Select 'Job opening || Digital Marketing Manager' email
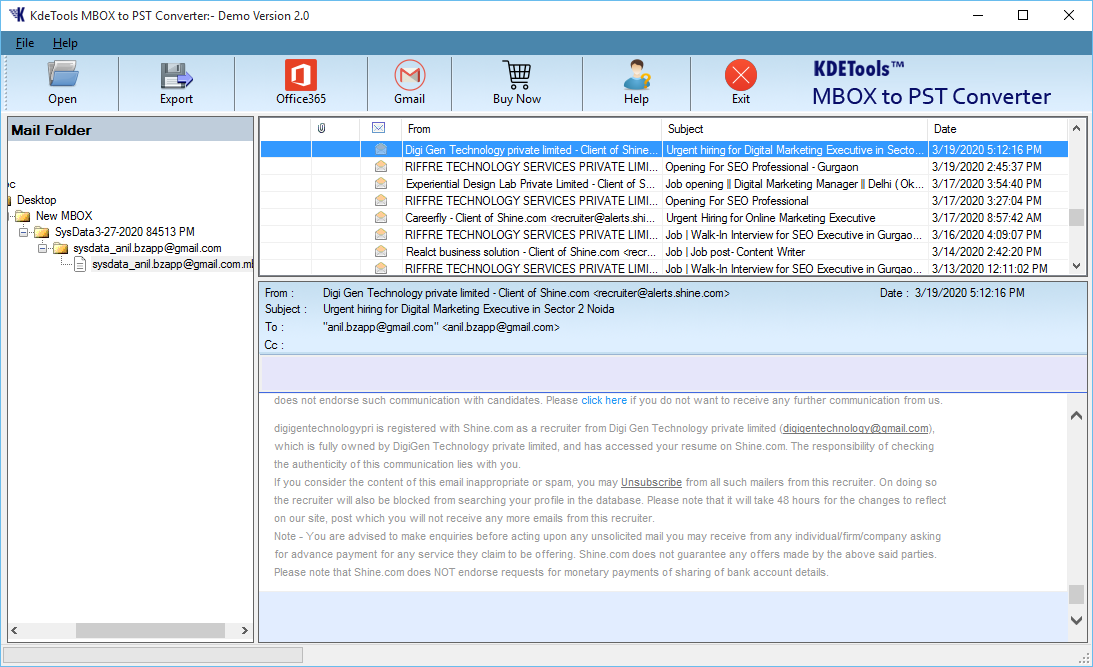Viewport: 1093px width, 667px height. (x=664, y=183)
